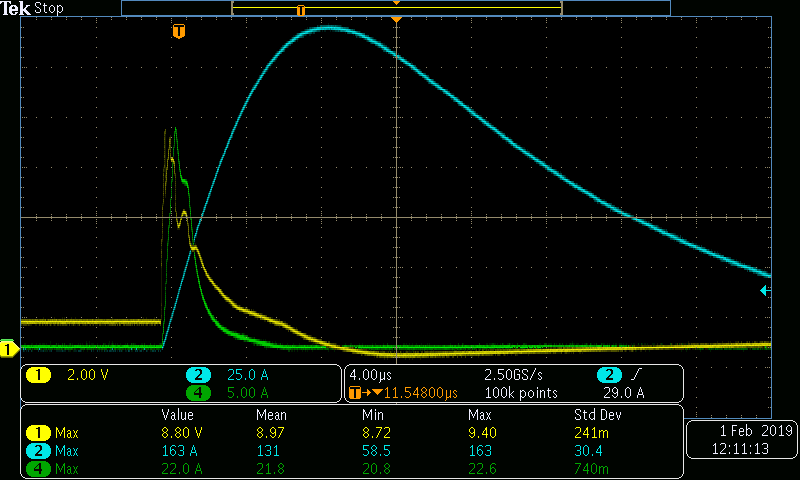Click the 30.4 standard deviation value

[x=588, y=451]
